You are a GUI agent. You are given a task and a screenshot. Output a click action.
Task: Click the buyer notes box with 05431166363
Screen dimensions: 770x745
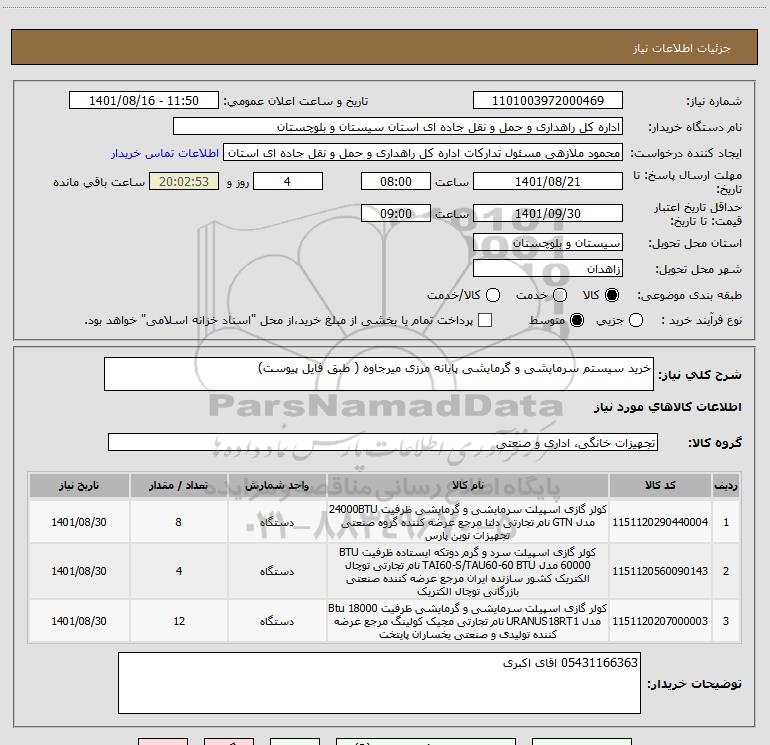click(379, 683)
